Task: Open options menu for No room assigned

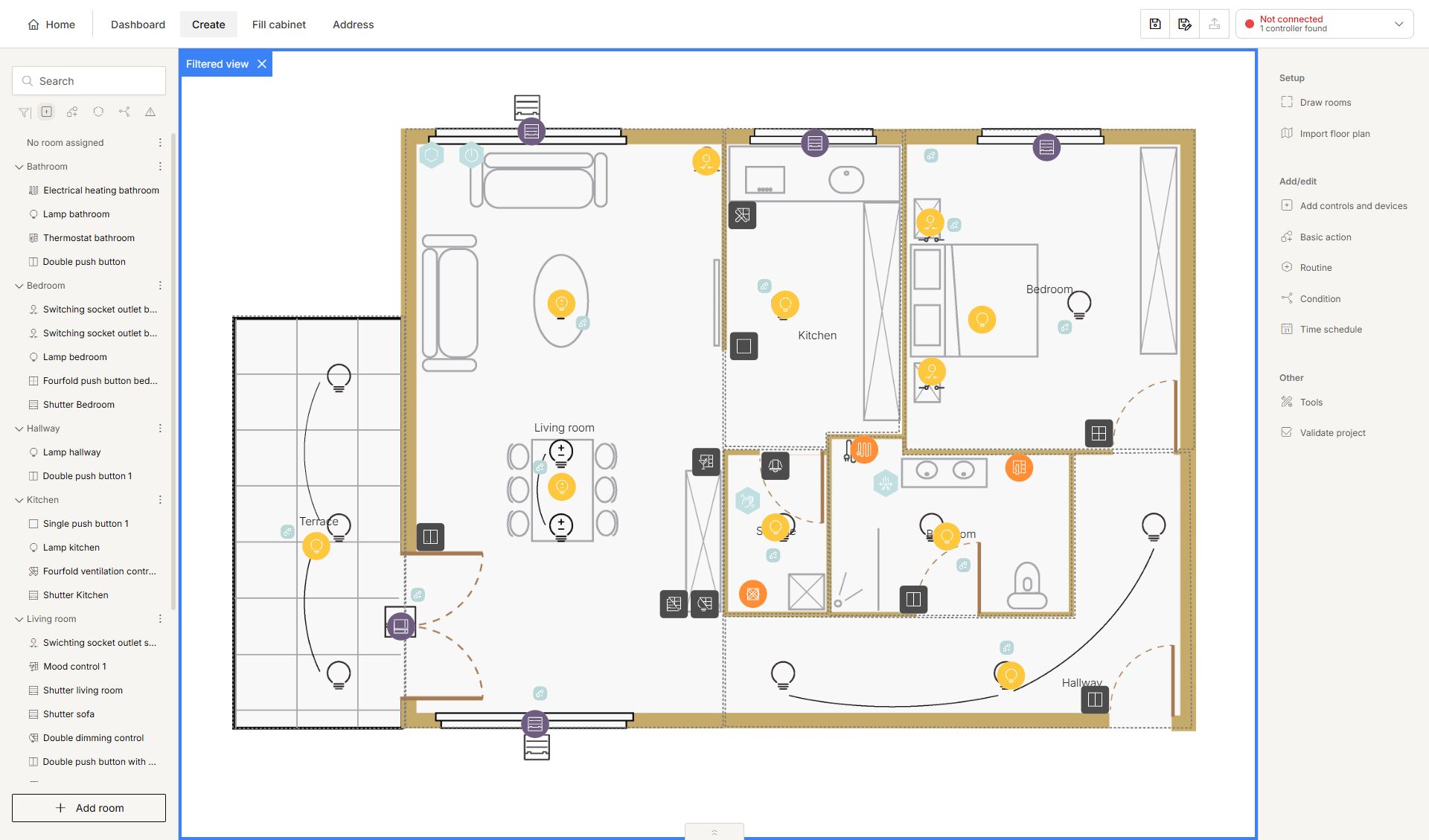Action: (160, 142)
